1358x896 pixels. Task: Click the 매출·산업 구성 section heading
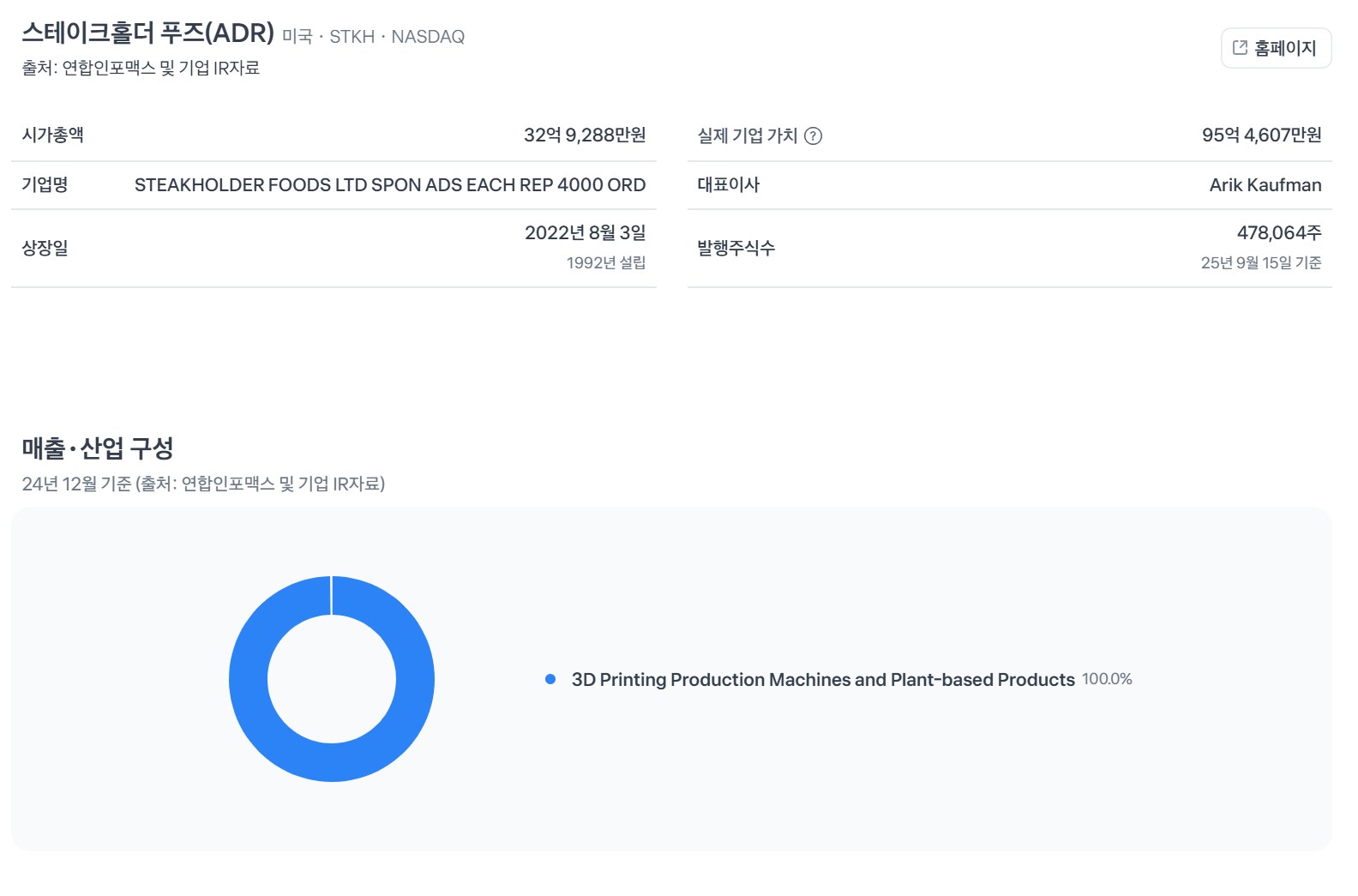pos(98,448)
